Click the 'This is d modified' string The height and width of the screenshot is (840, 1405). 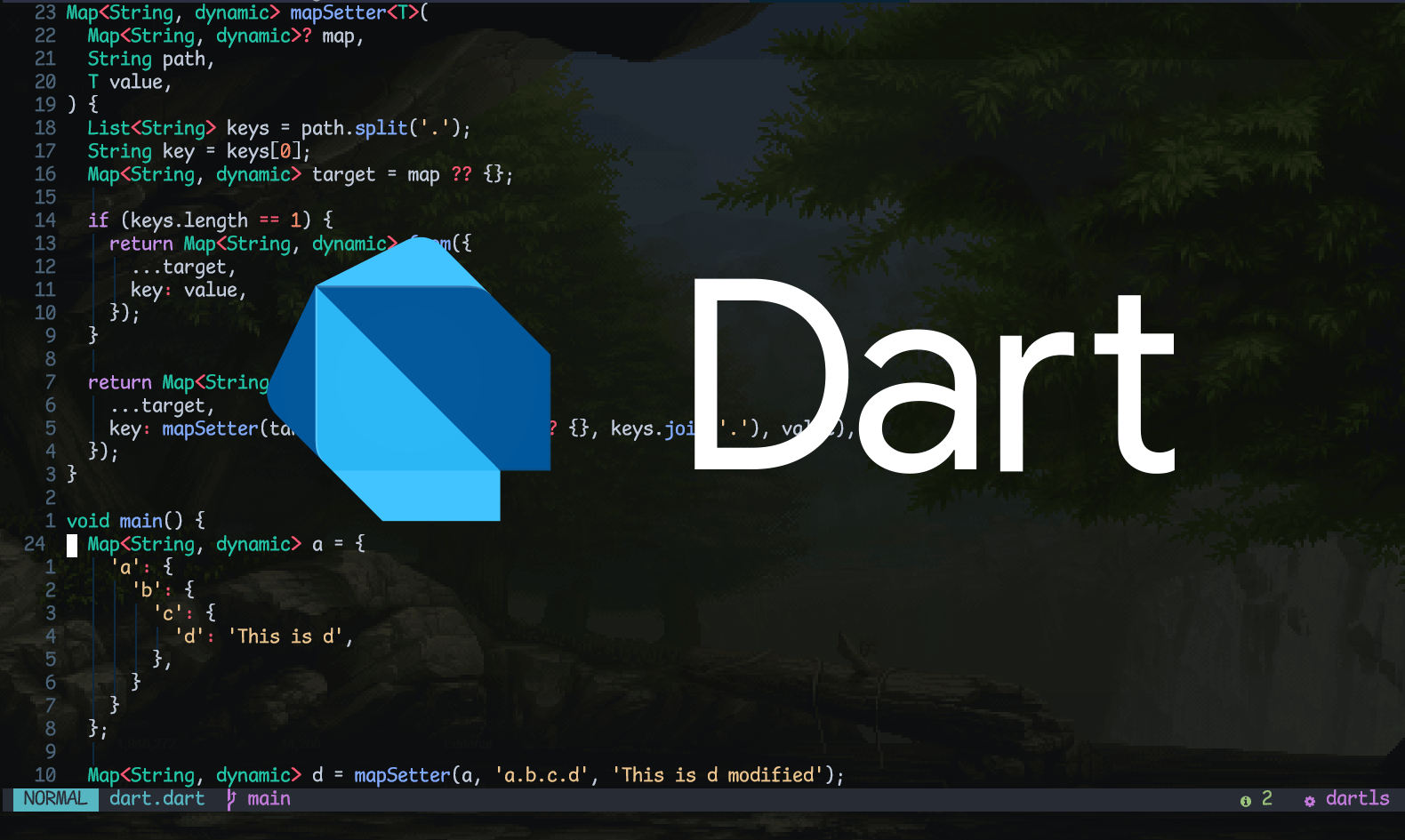(719, 776)
